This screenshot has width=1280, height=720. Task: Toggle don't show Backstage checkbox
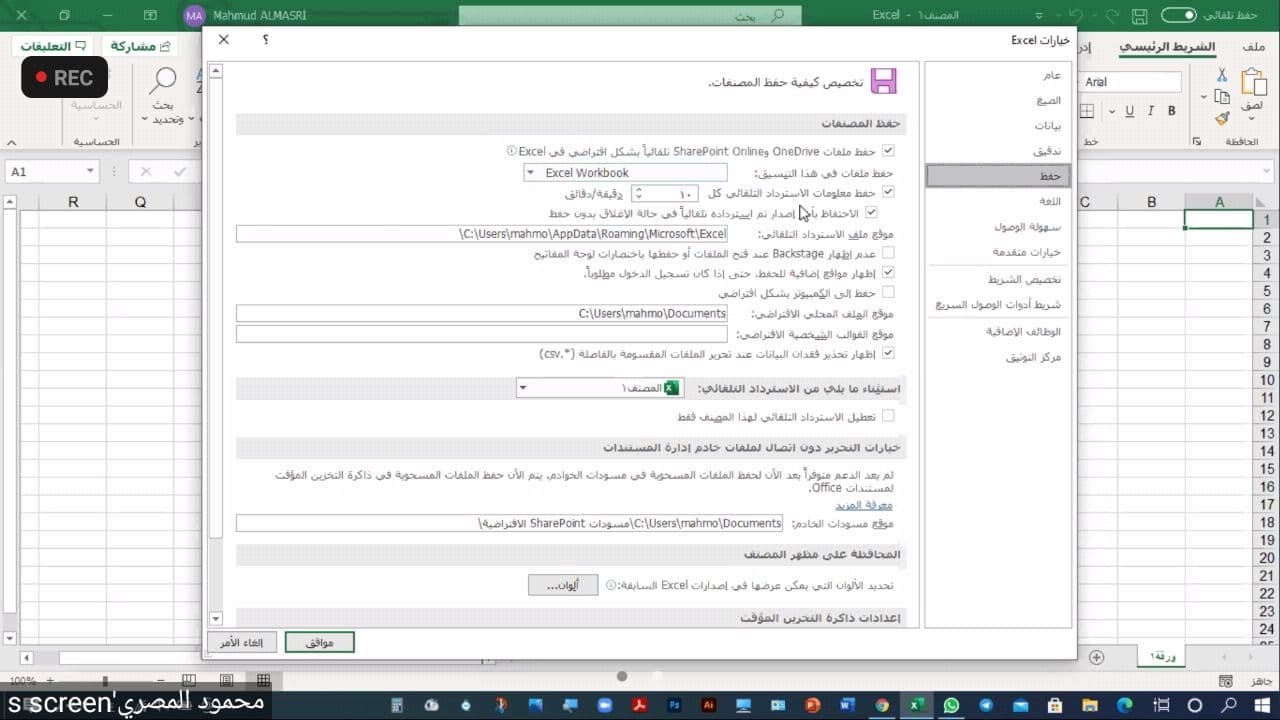click(x=888, y=254)
